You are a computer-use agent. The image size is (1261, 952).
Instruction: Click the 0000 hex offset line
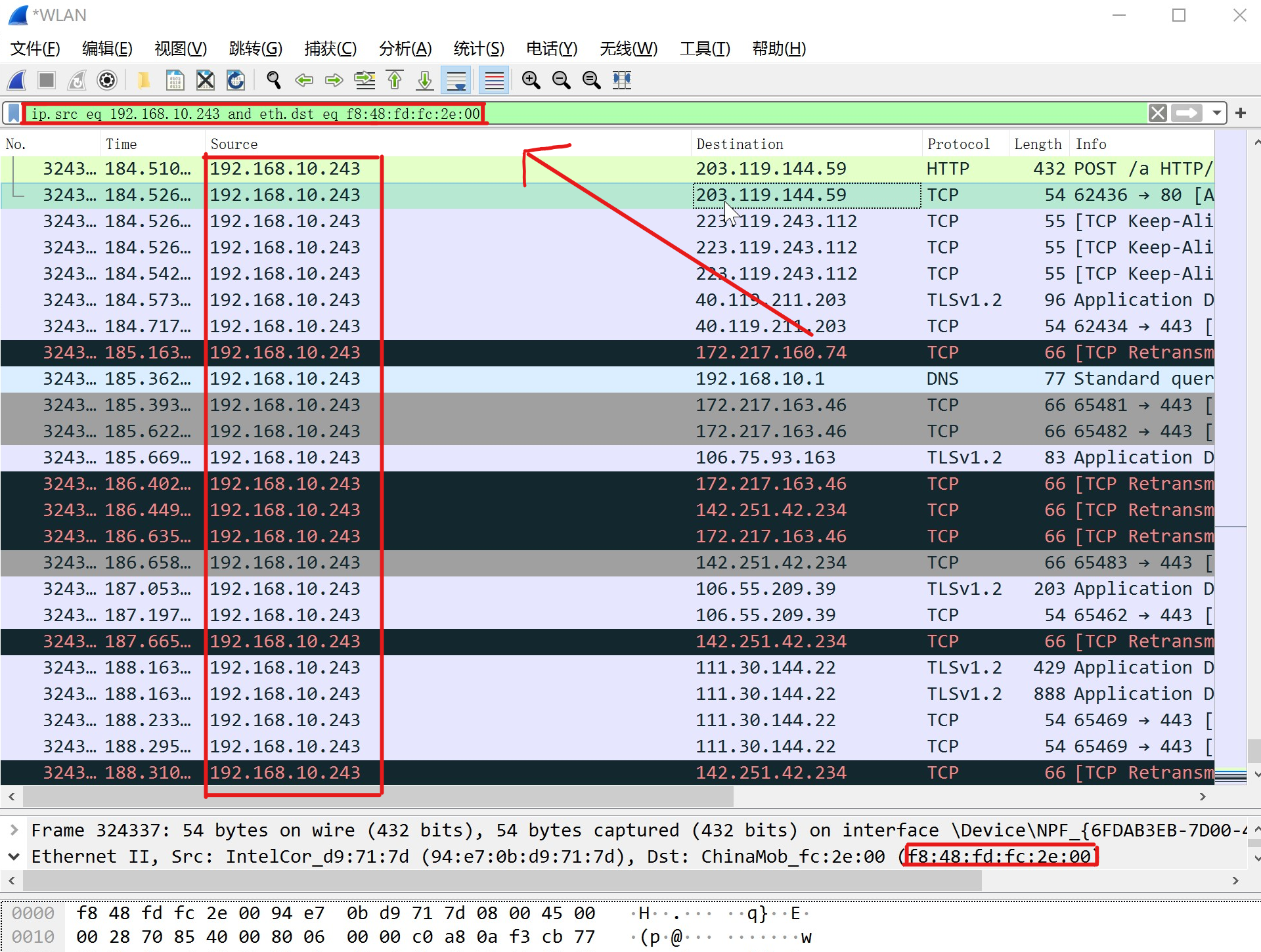click(x=33, y=913)
